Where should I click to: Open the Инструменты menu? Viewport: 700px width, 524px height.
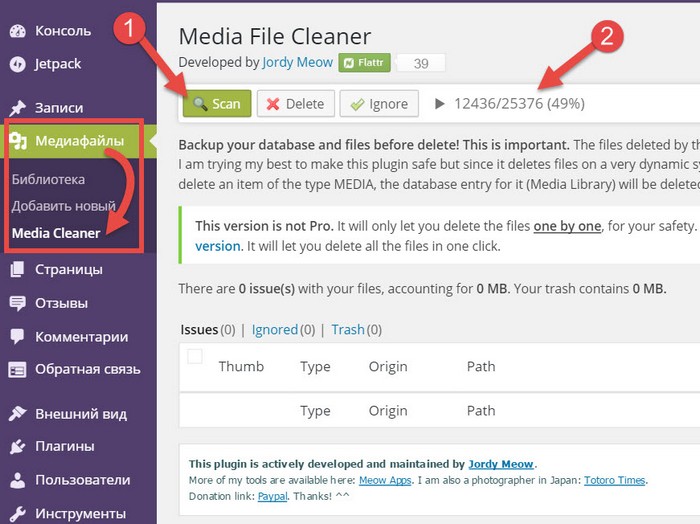(78, 513)
